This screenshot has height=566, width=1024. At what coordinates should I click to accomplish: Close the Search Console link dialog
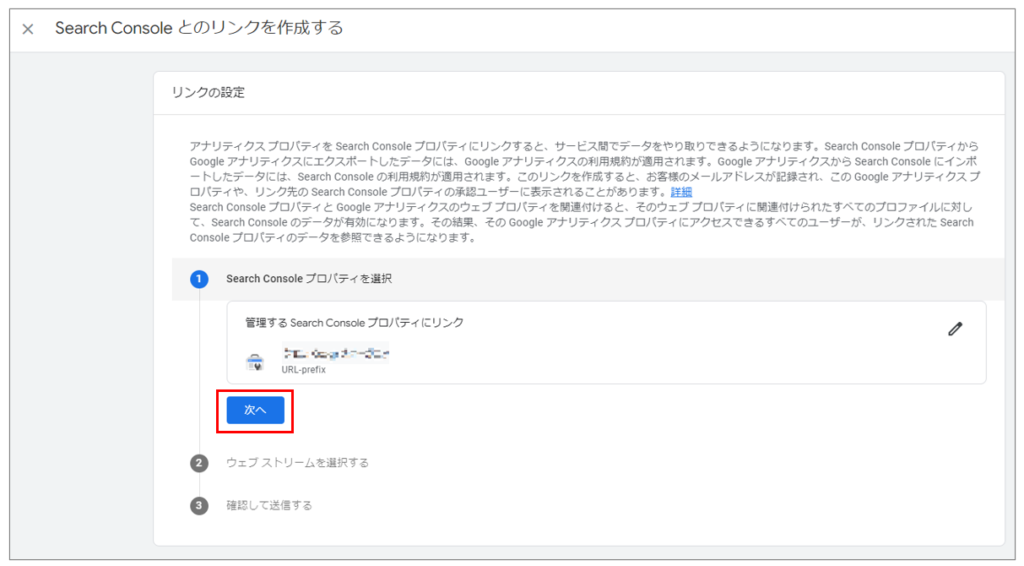point(27,29)
